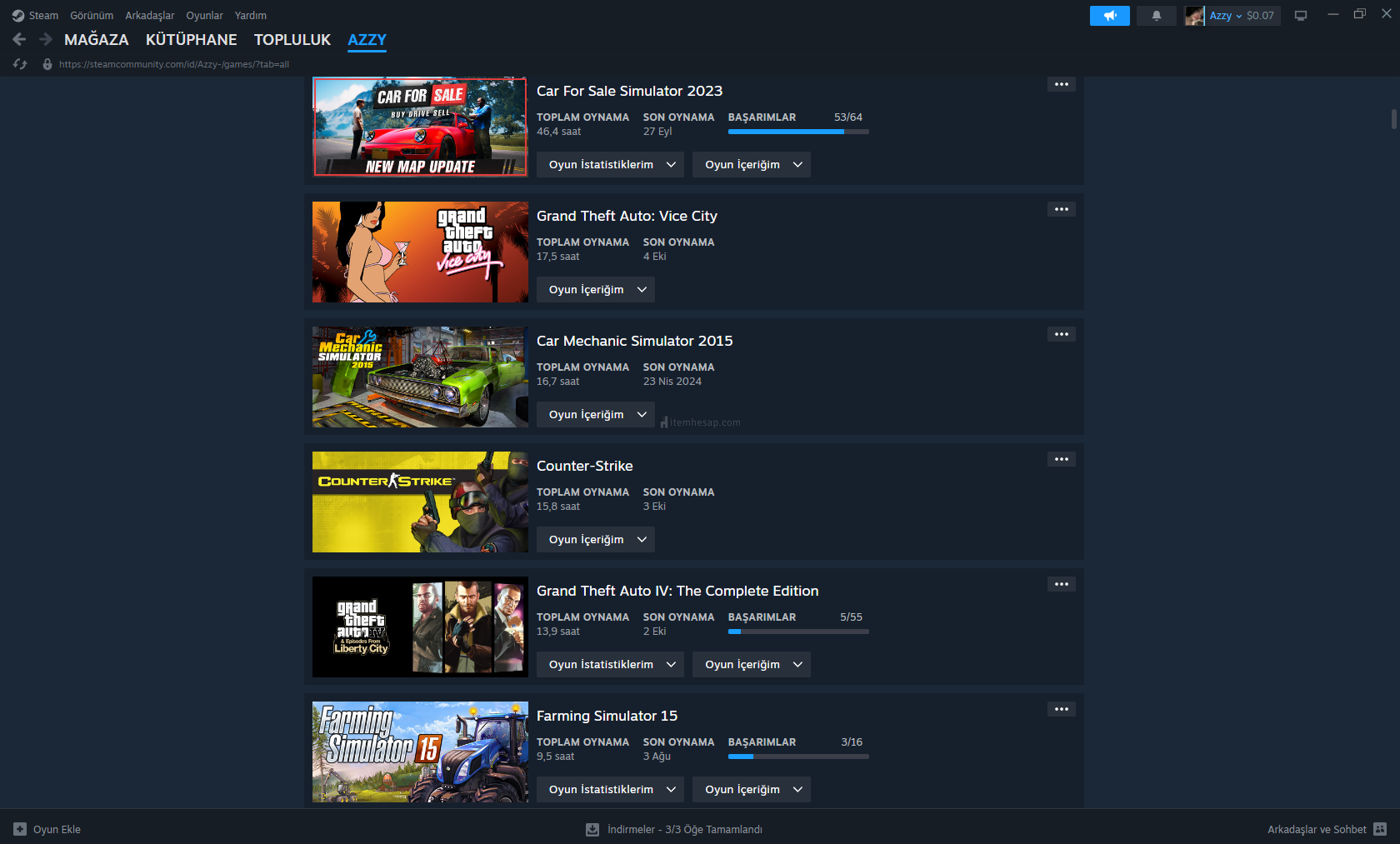This screenshot has height=844, width=1400.
Task: Open the Azzy account dropdown
Action: pyautogui.click(x=1225, y=16)
